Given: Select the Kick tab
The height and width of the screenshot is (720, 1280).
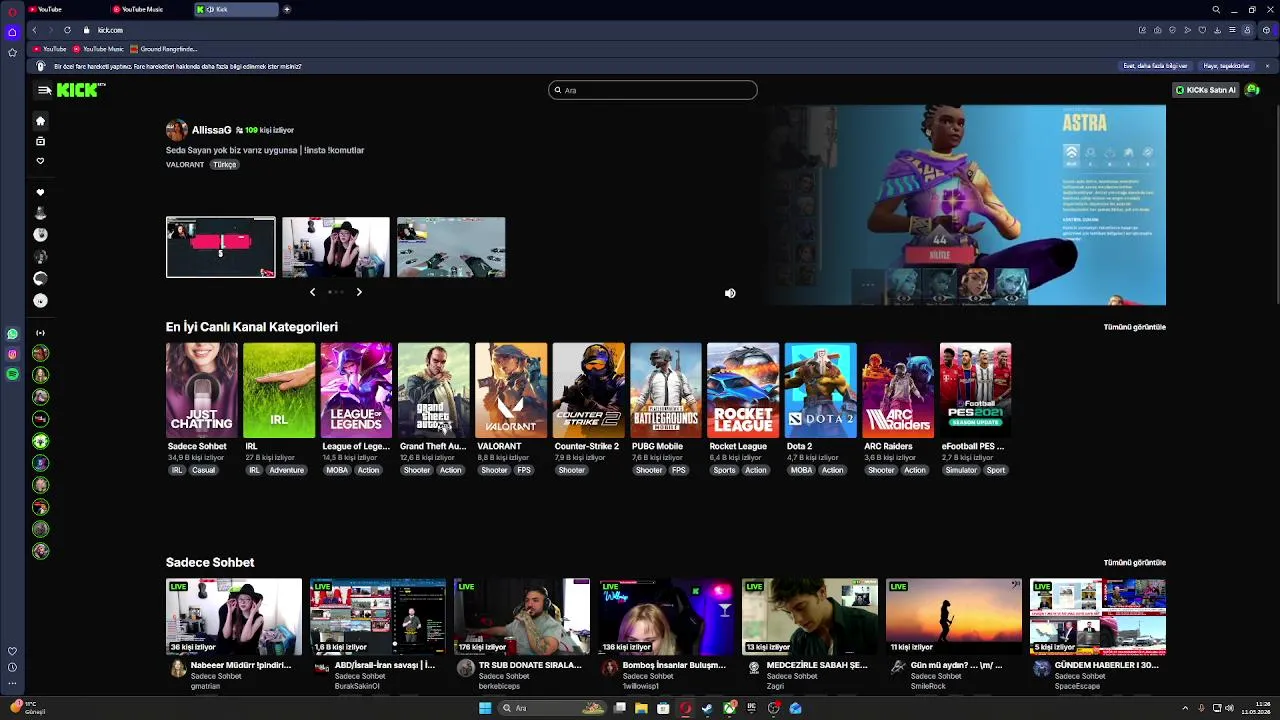Looking at the screenshot, I should coord(236,9).
